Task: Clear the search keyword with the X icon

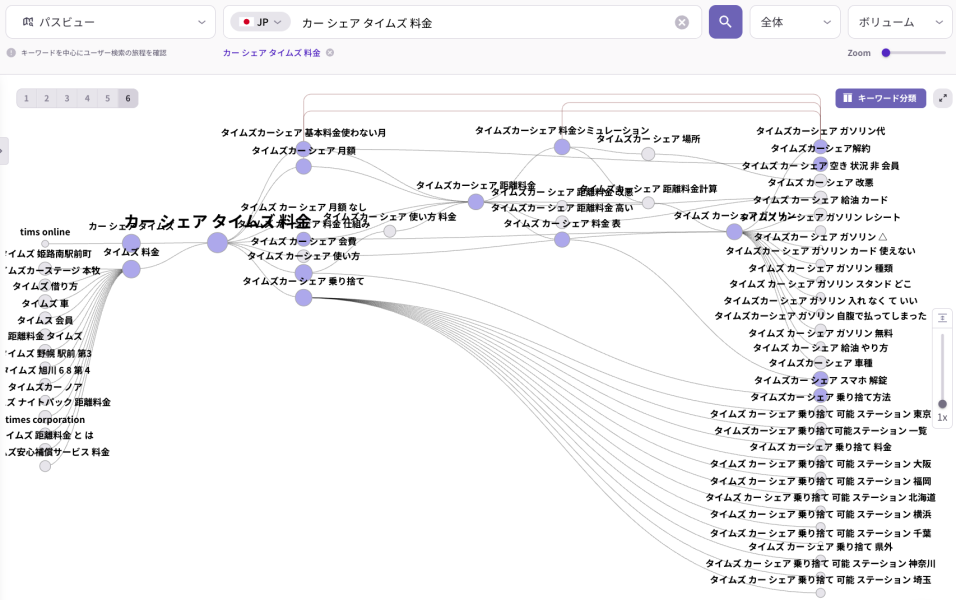Action: pos(682,23)
